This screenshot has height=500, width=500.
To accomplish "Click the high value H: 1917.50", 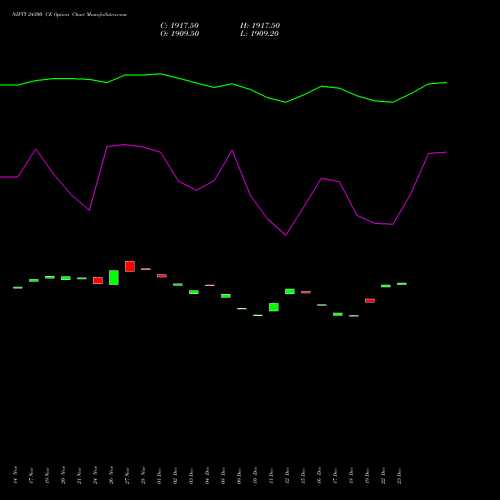I will tap(260, 26).
